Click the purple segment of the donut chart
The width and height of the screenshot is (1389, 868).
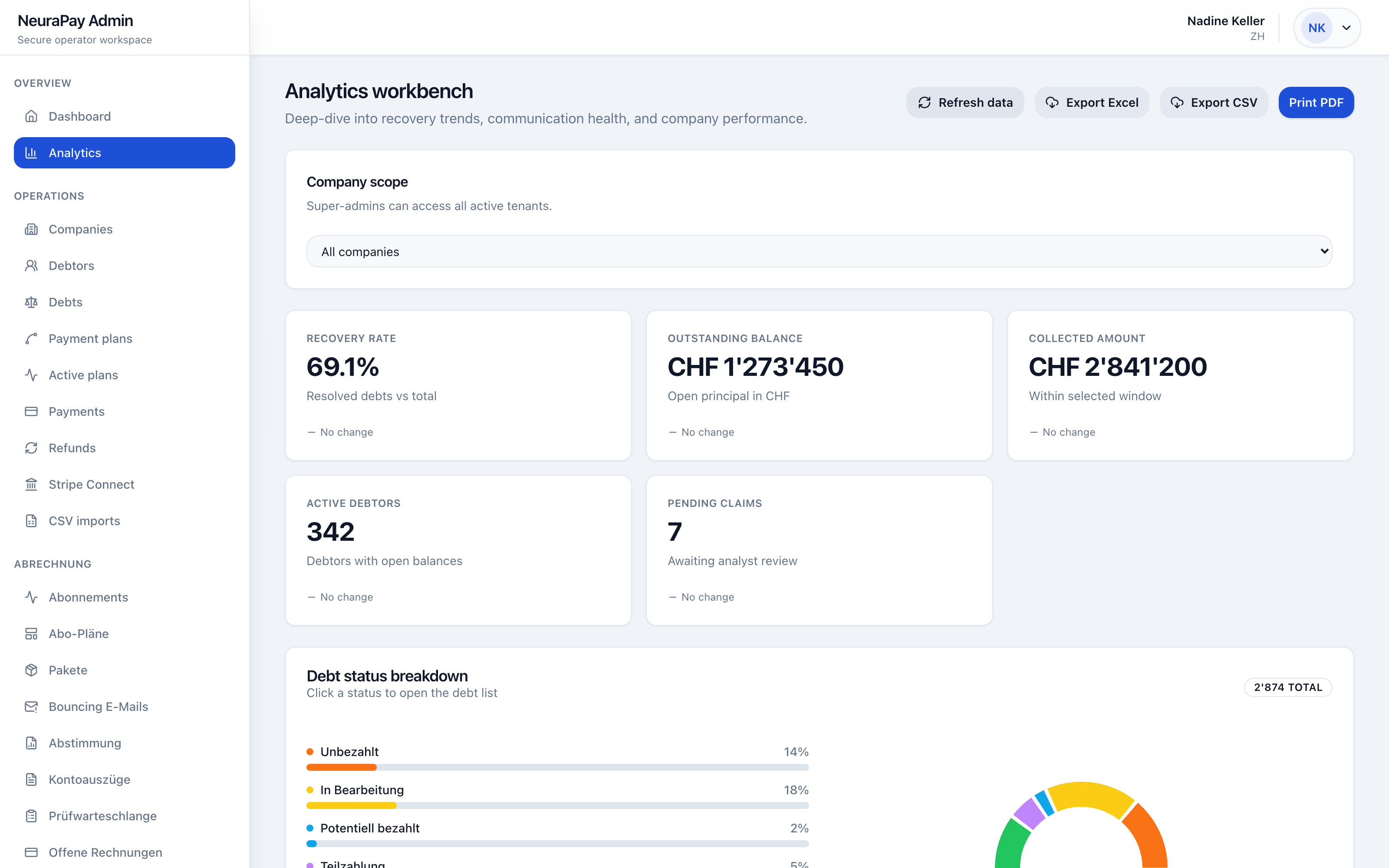pyautogui.click(x=1029, y=813)
